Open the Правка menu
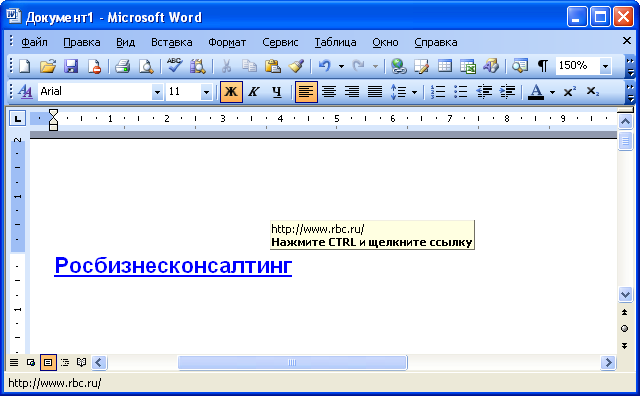Screen dimensions: 640x396 pos(82,42)
